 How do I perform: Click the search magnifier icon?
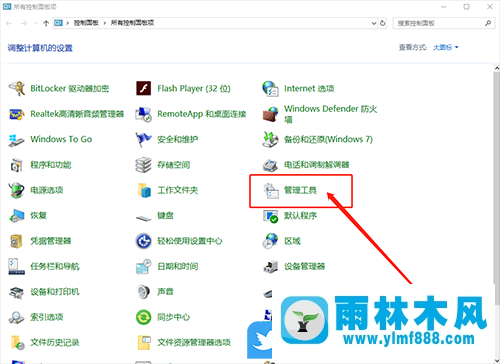[488, 23]
